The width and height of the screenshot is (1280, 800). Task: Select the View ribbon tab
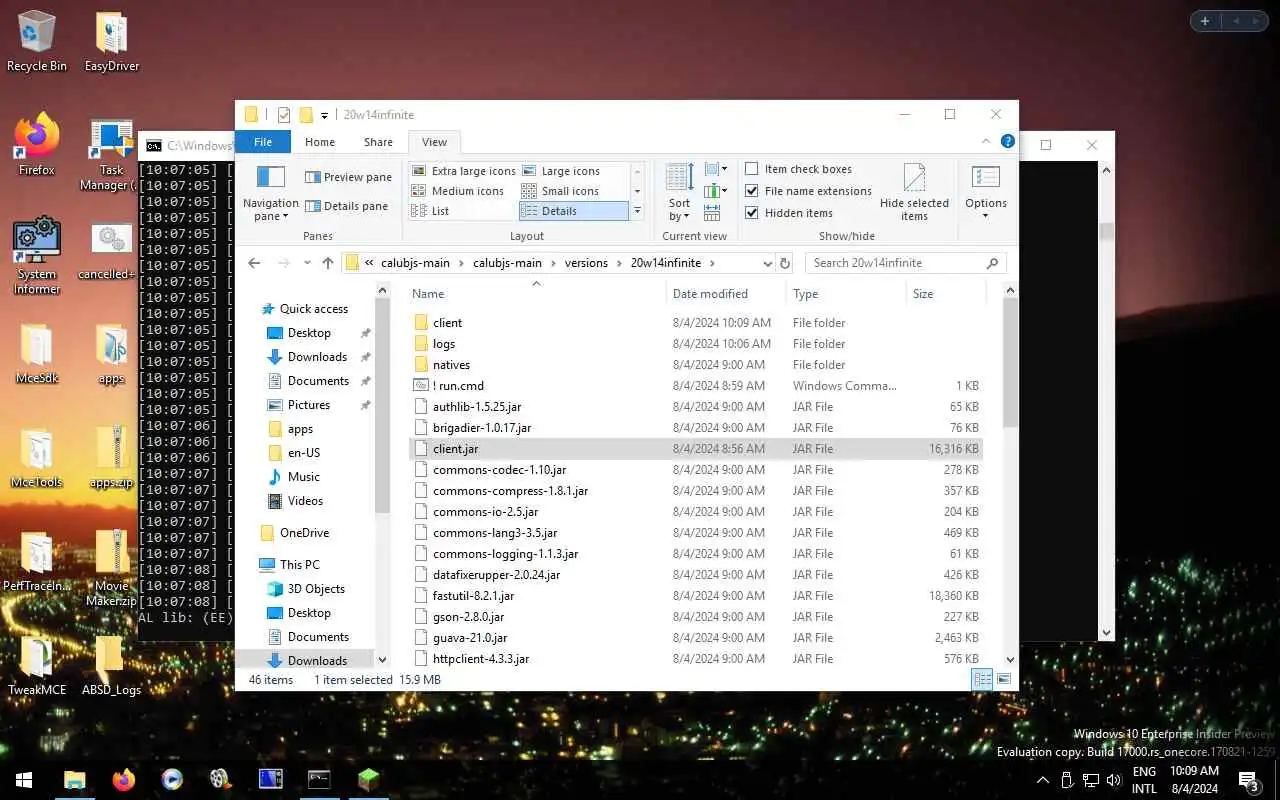(434, 142)
